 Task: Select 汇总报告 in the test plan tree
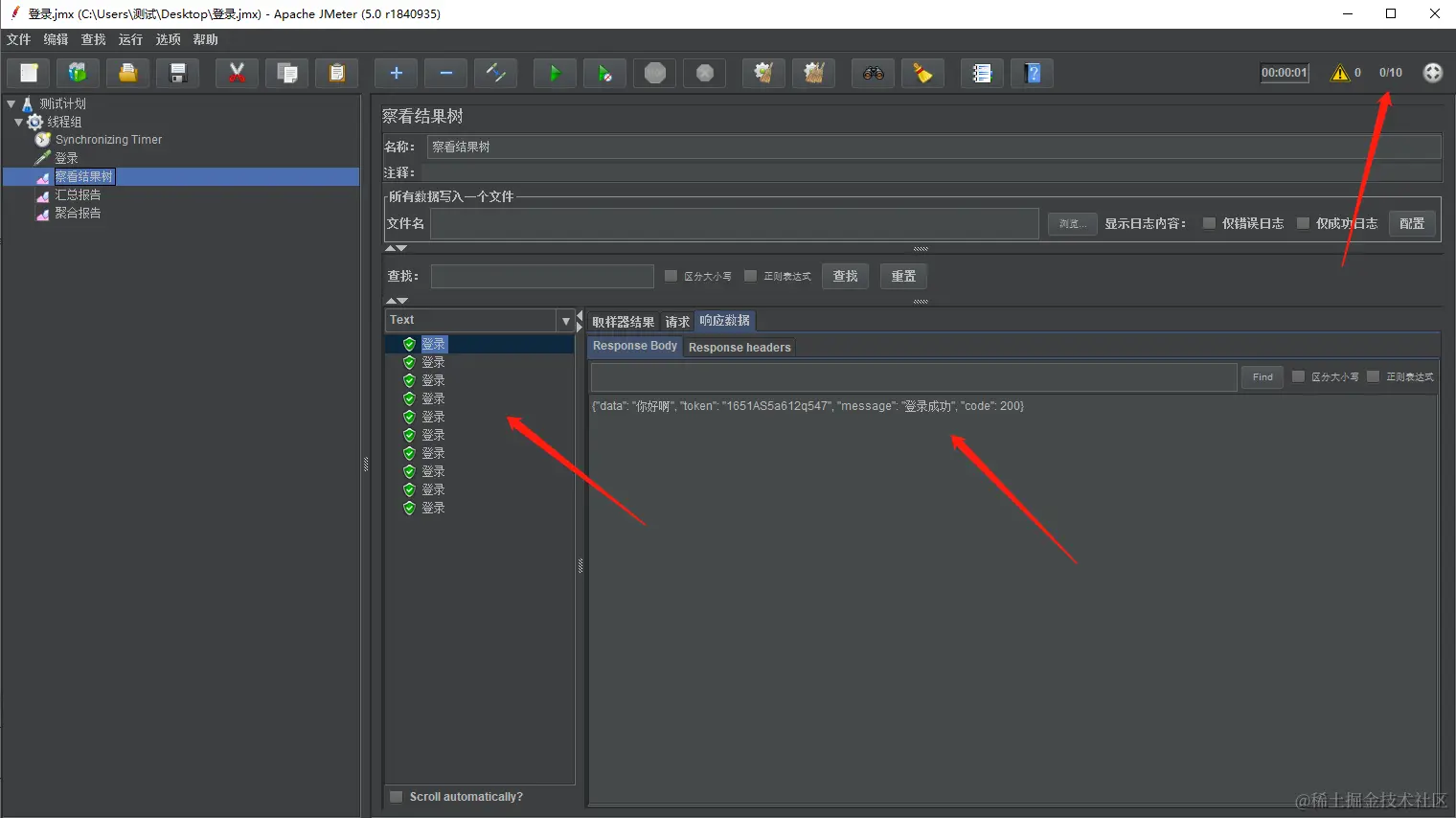(78, 194)
